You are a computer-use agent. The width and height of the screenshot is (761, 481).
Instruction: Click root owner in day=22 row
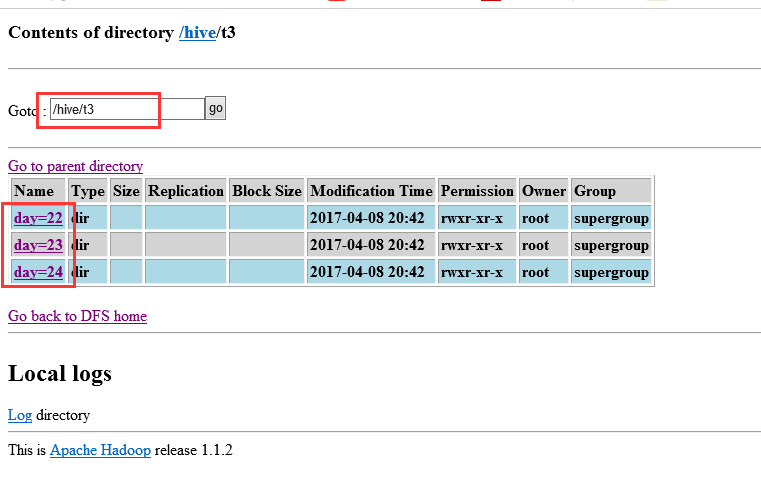click(535, 218)
